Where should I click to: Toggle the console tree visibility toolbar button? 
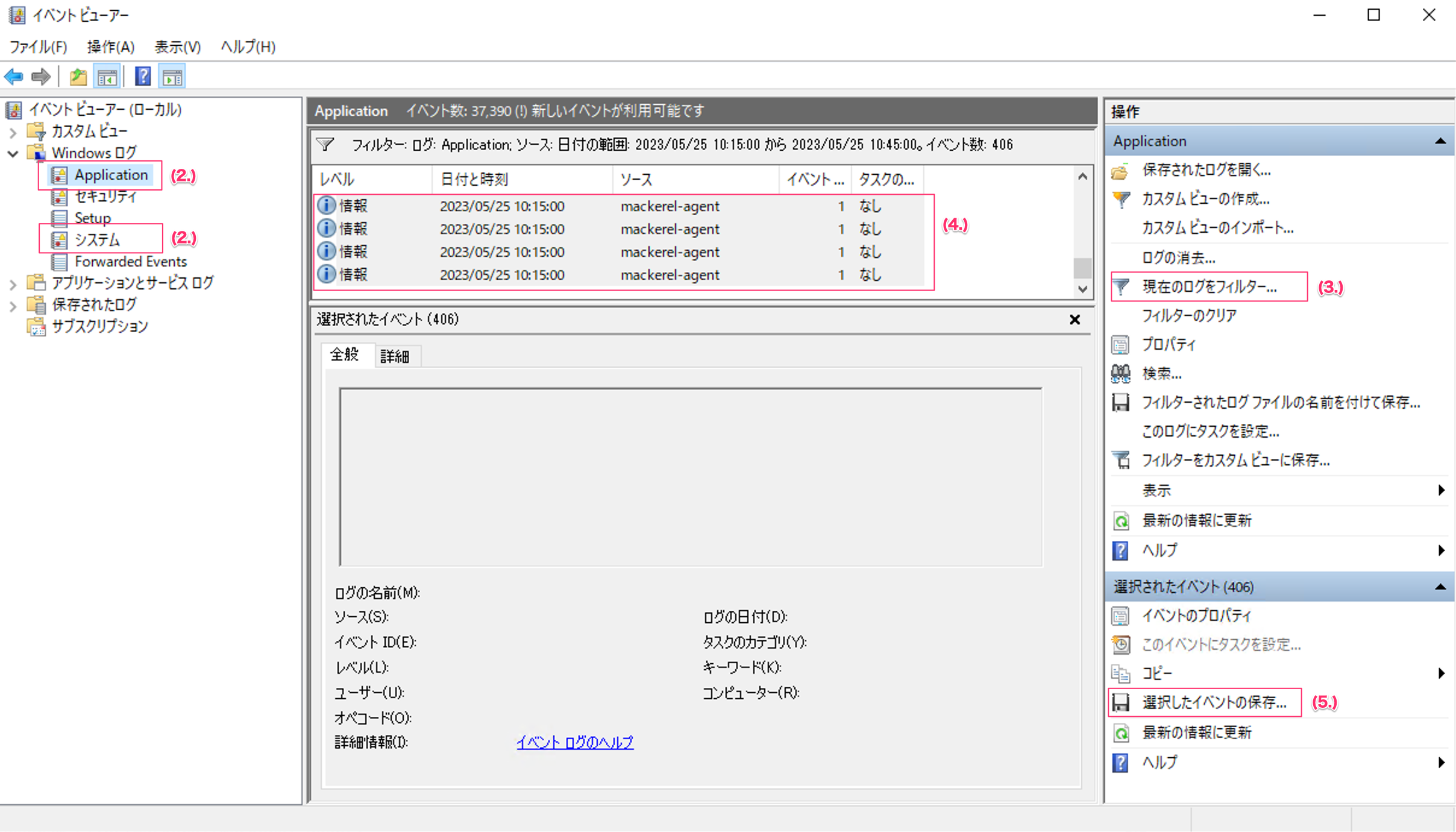pos(107,76)
